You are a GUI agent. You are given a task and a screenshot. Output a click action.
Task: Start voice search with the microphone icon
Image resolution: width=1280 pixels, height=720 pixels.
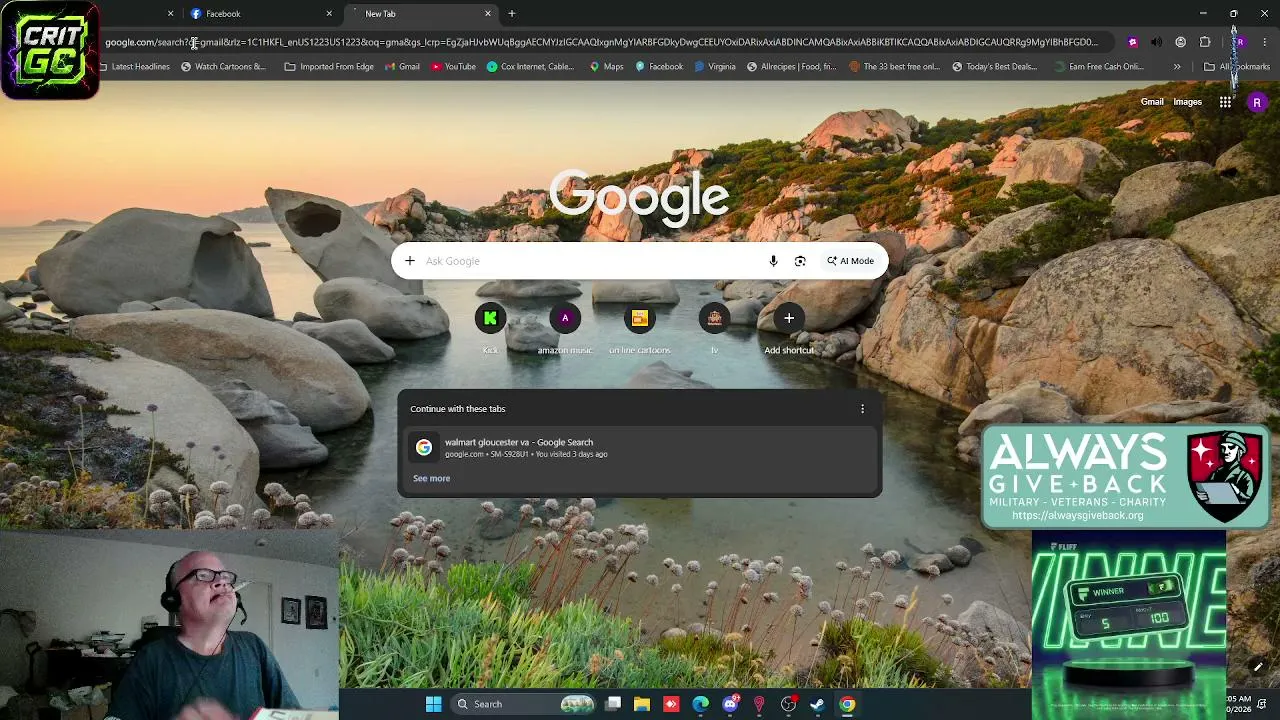[x=773, y=261]
